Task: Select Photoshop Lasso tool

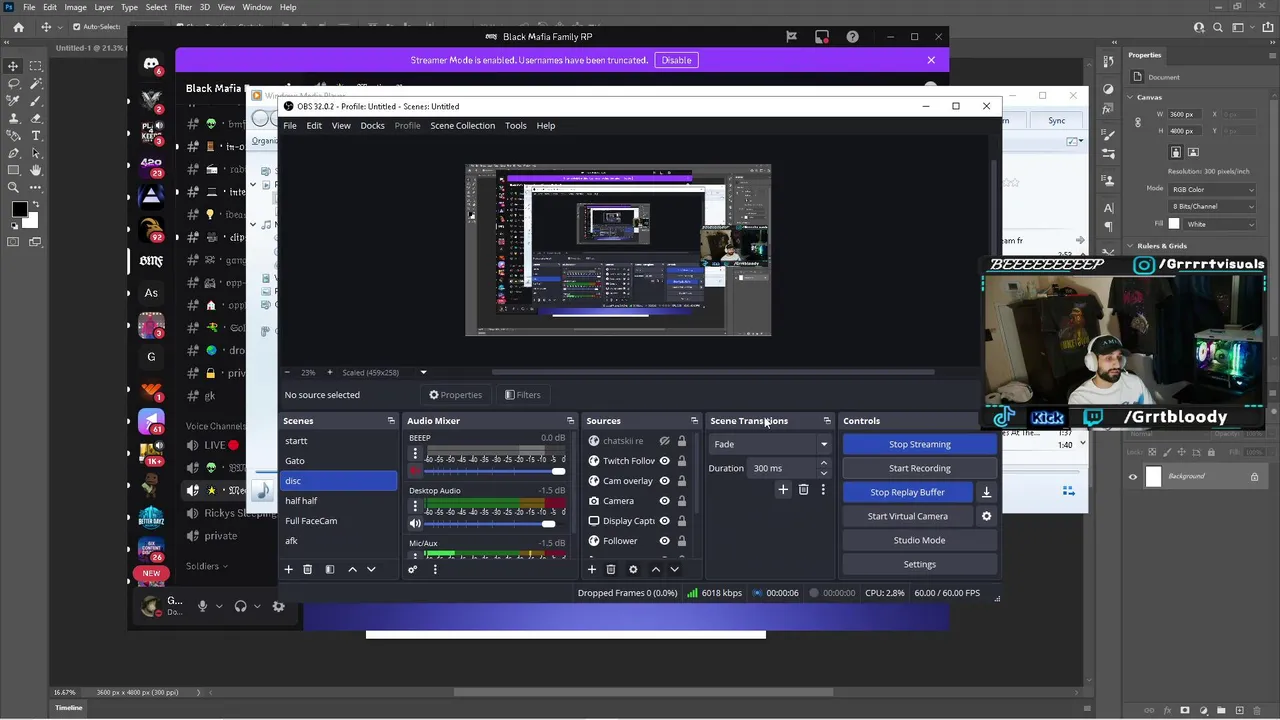Action: click(x=13, y=84)
